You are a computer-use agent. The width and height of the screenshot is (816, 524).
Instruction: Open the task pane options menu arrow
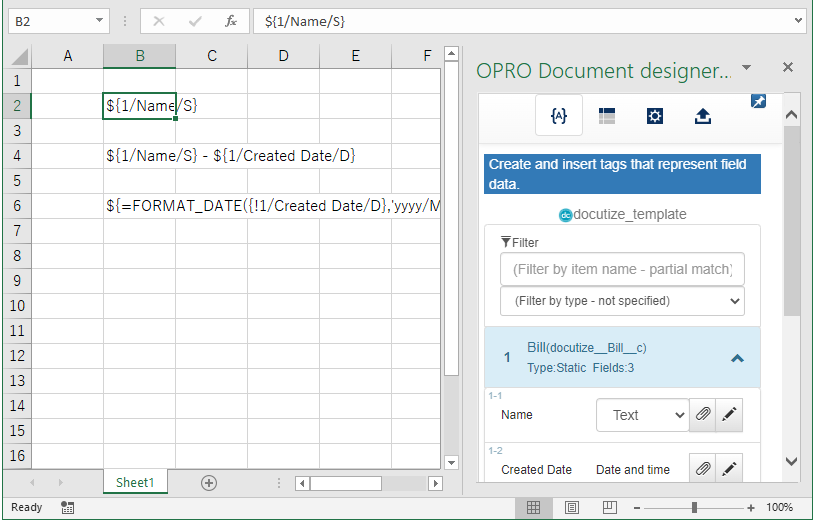746,68
